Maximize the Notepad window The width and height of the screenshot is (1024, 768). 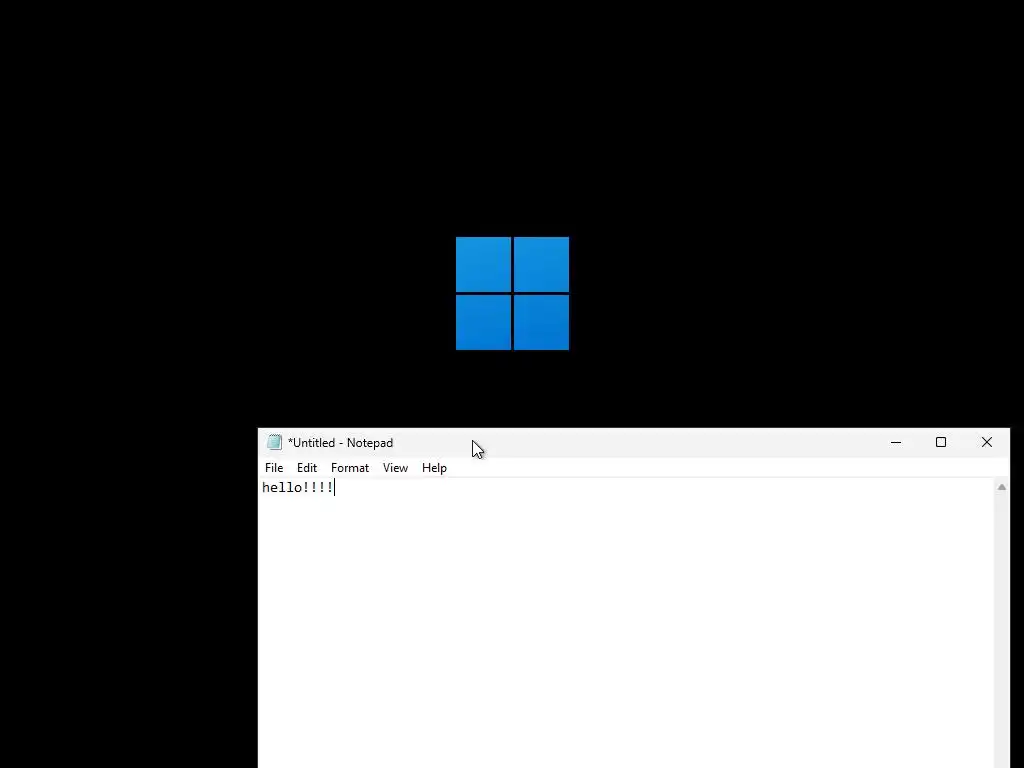tap(941, 442)
